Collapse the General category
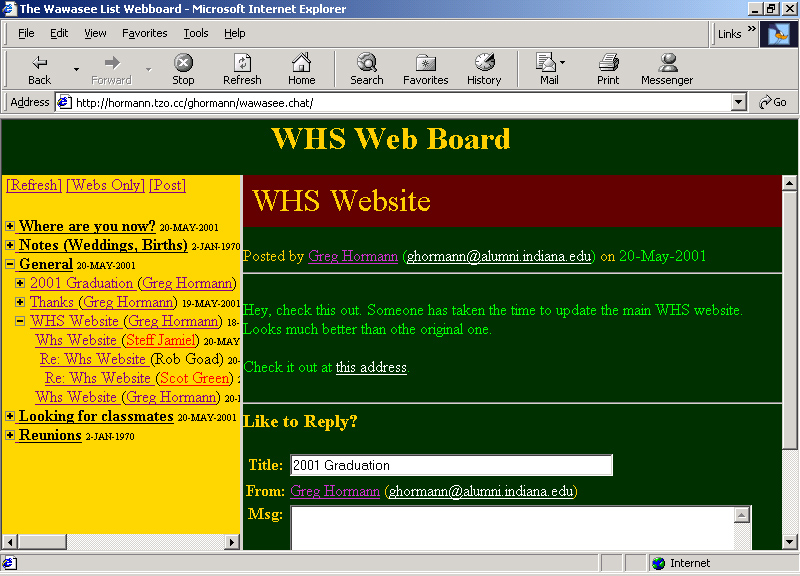Viewport: 800px width, 576px height. [x=10, y=265]
